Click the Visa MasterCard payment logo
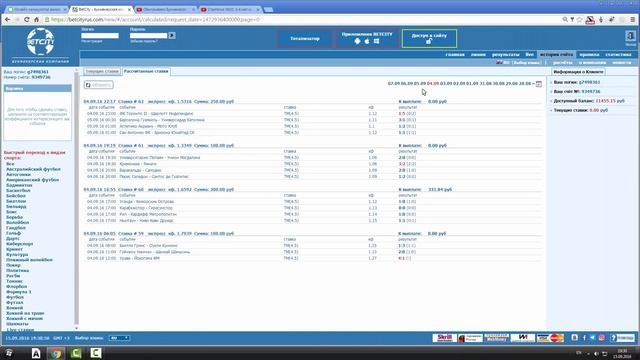Screen dimensions: 640x360 tap(551, 338)
